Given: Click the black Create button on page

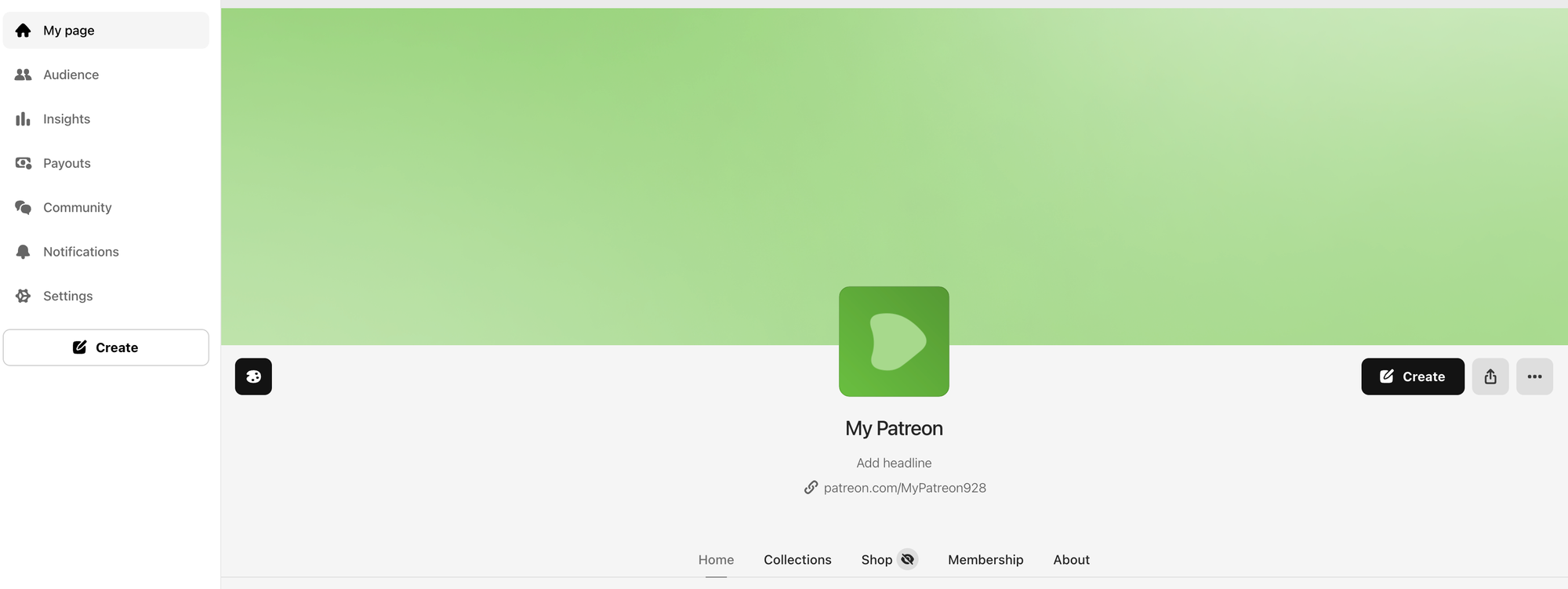Looking at the screenshot, I should pyautogui.click(x=1413, y=376).
